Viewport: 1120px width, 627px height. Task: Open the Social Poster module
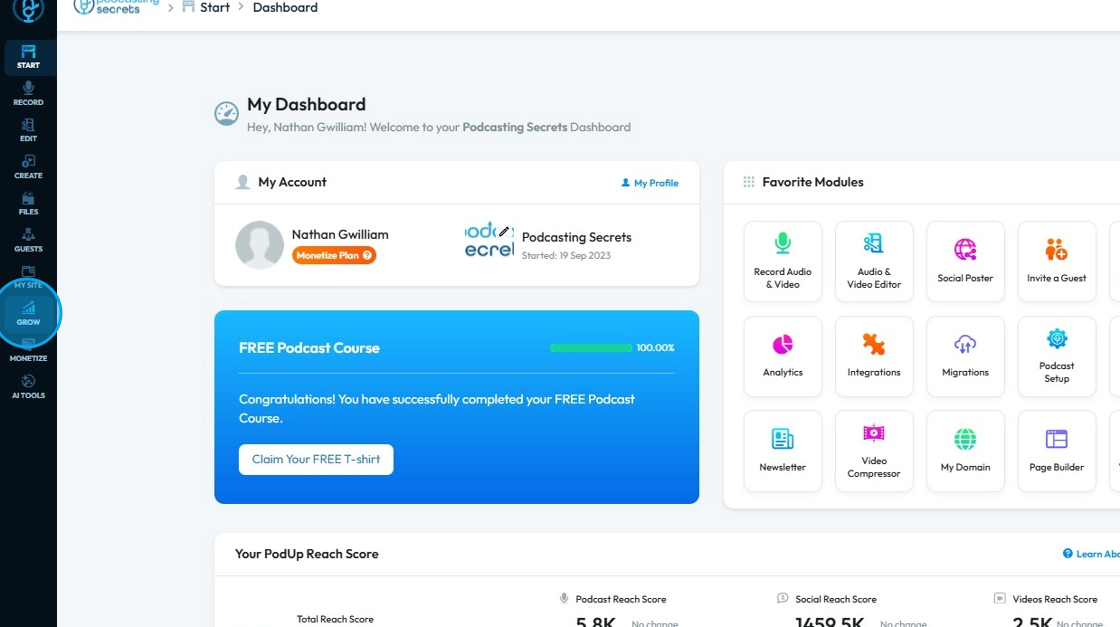click(965, 261)
